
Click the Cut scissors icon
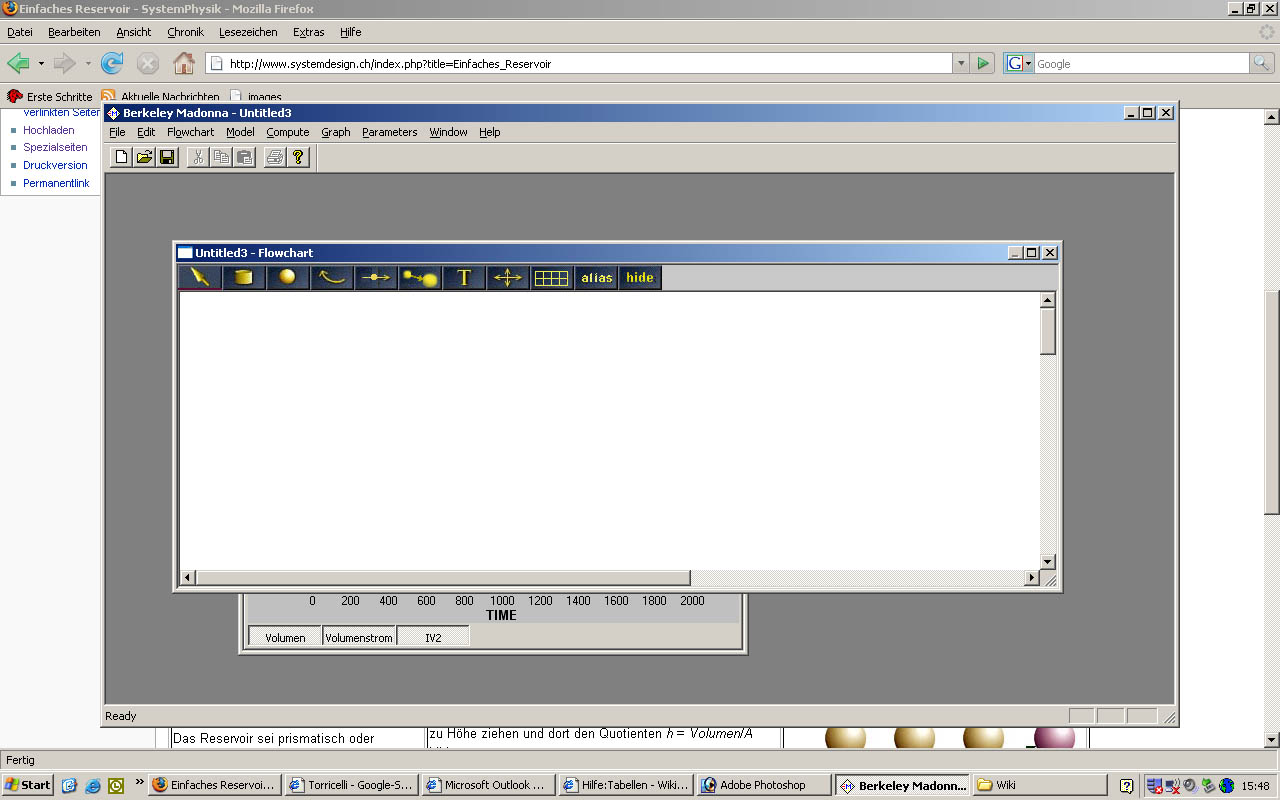click(x=198, y=157)
